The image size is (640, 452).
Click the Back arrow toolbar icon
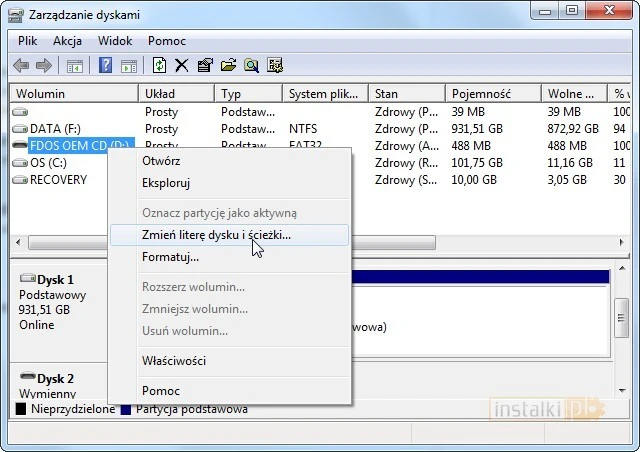click(21, 65)
